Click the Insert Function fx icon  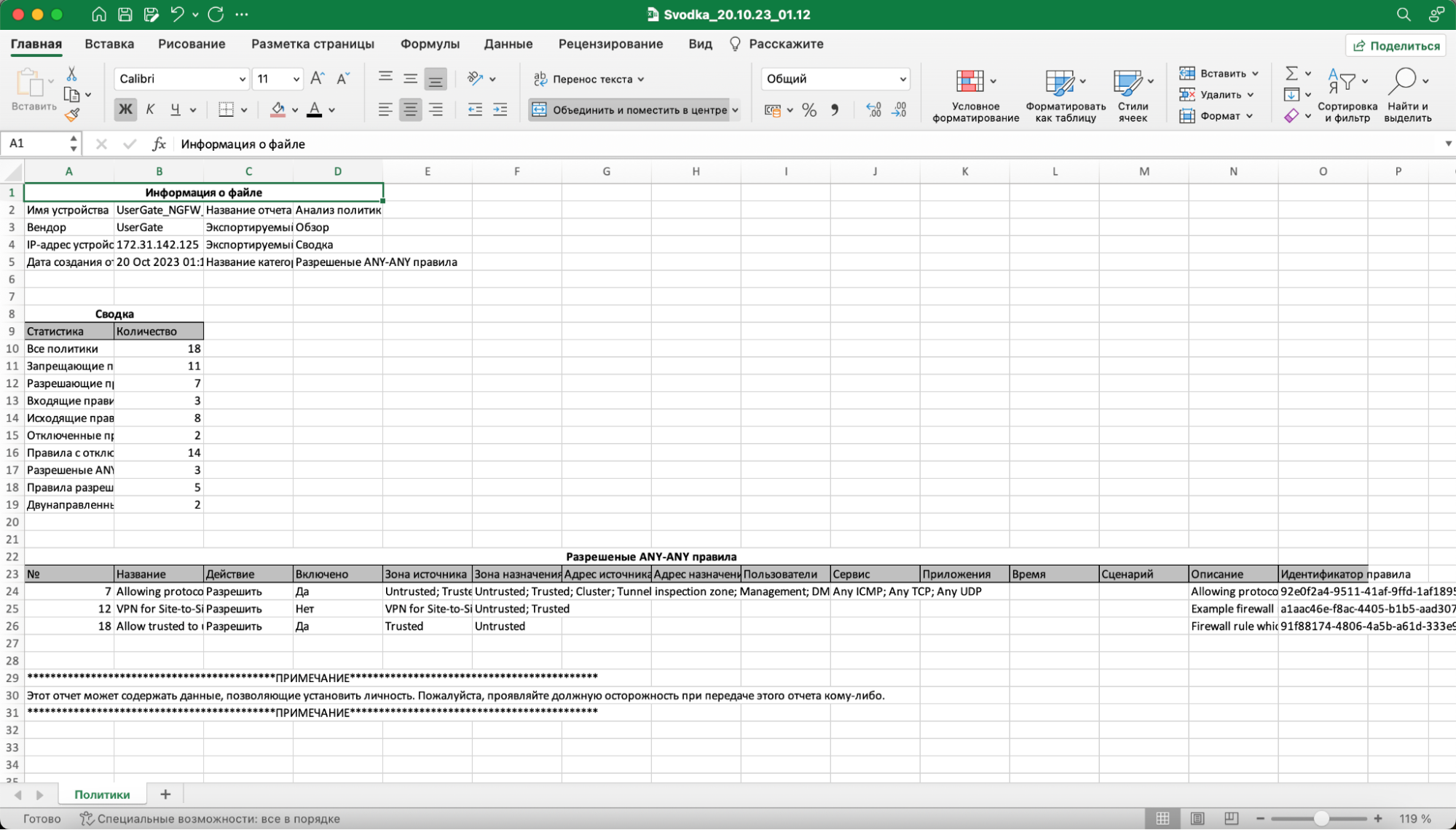point(159,144)
